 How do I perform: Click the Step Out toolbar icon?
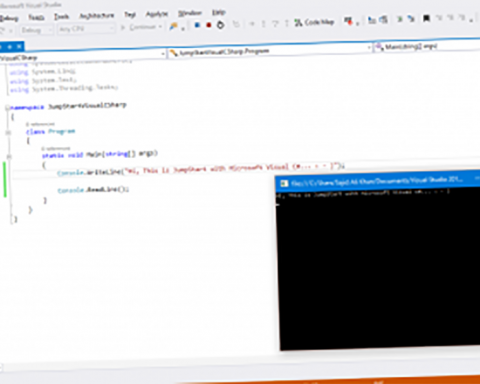click(287, 23)
